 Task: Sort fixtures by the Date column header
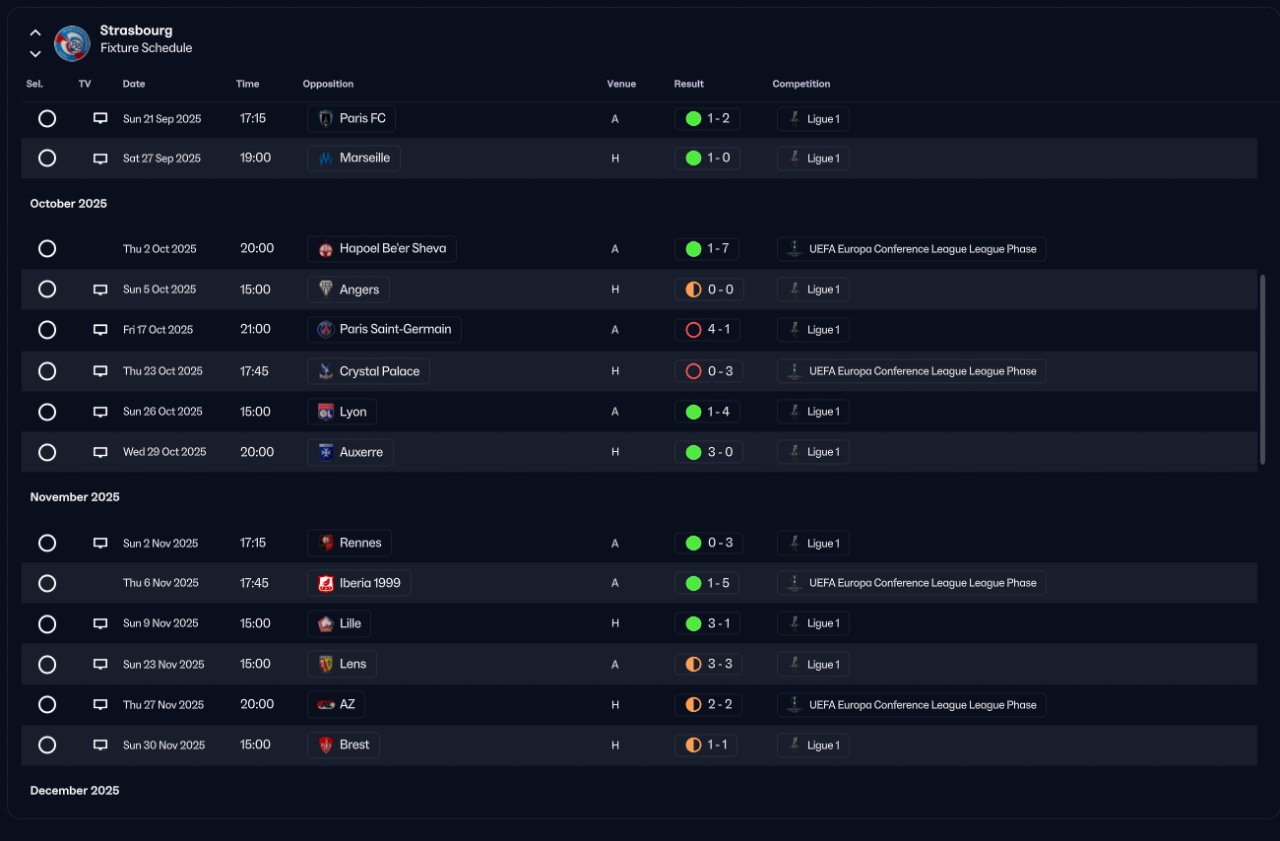coord(134,84)
